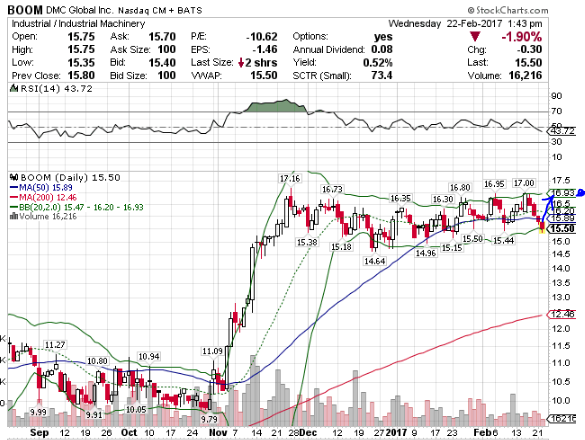Click the volume bars icon in legend
This screenshot has width=585, height=440.
14,216
